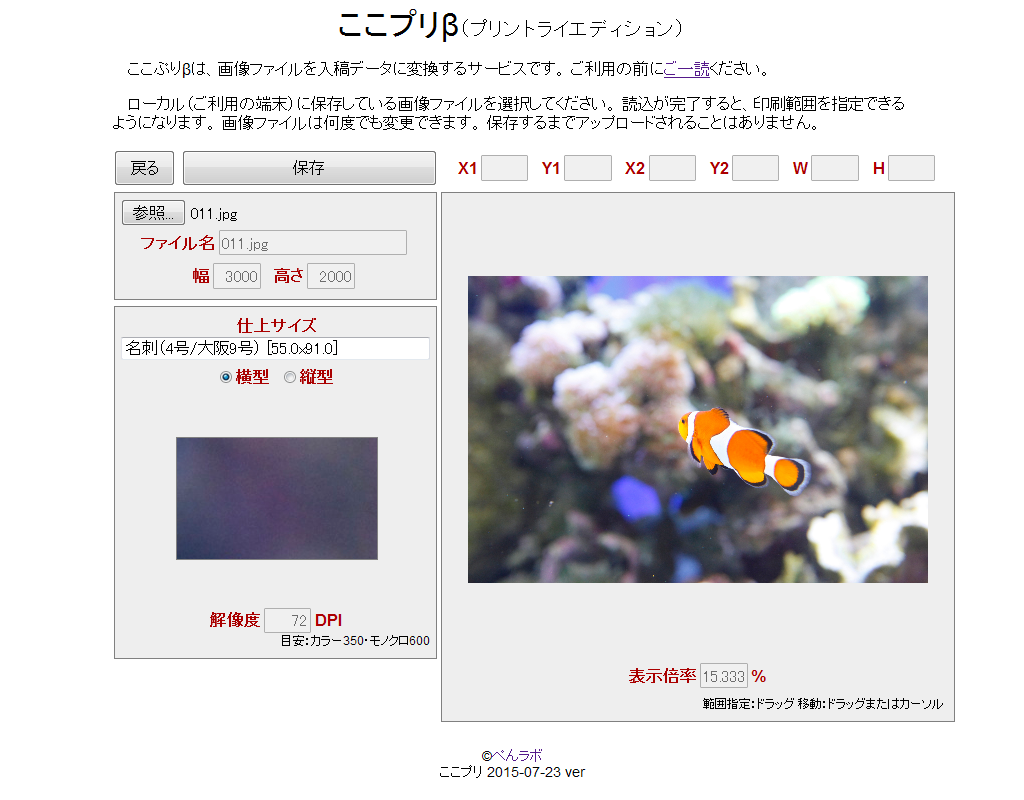The image size is (1024, 800).
Task: Click the 目安:カラー350・モノクロ600 hint text
Action: point(355,641)
